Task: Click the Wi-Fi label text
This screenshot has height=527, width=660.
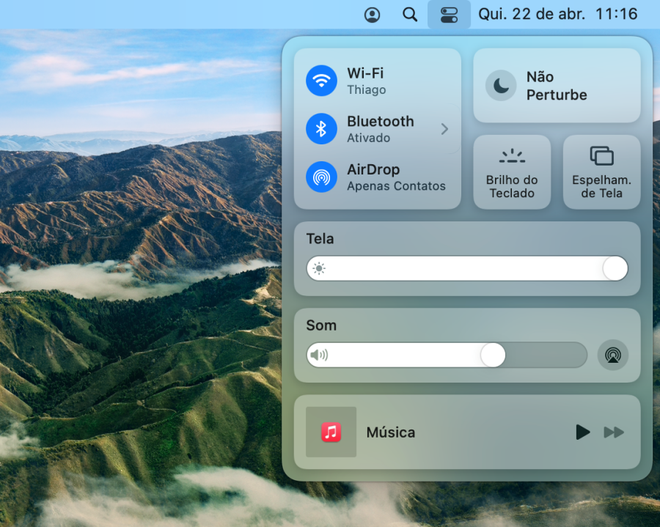Action: pyautogui.click(x=365, y=73)
